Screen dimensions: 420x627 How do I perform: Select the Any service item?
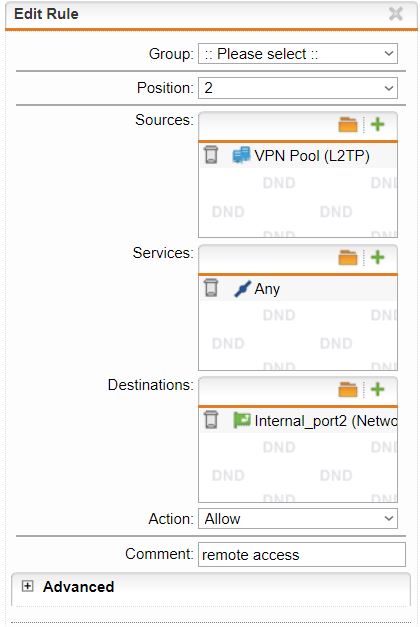click(267, 289)
